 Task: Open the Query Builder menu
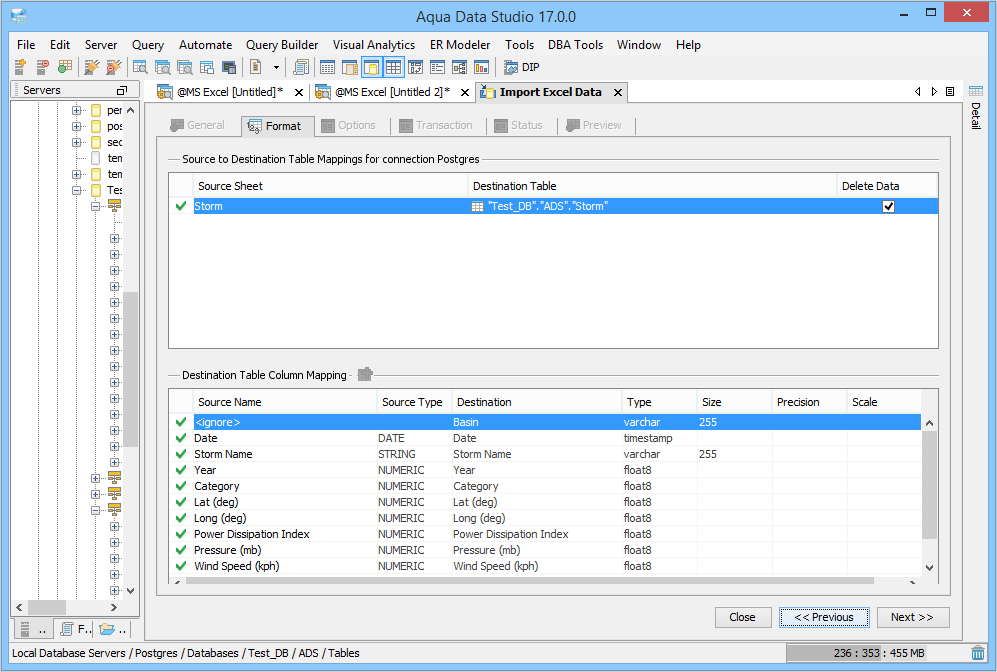coord(282,45)
